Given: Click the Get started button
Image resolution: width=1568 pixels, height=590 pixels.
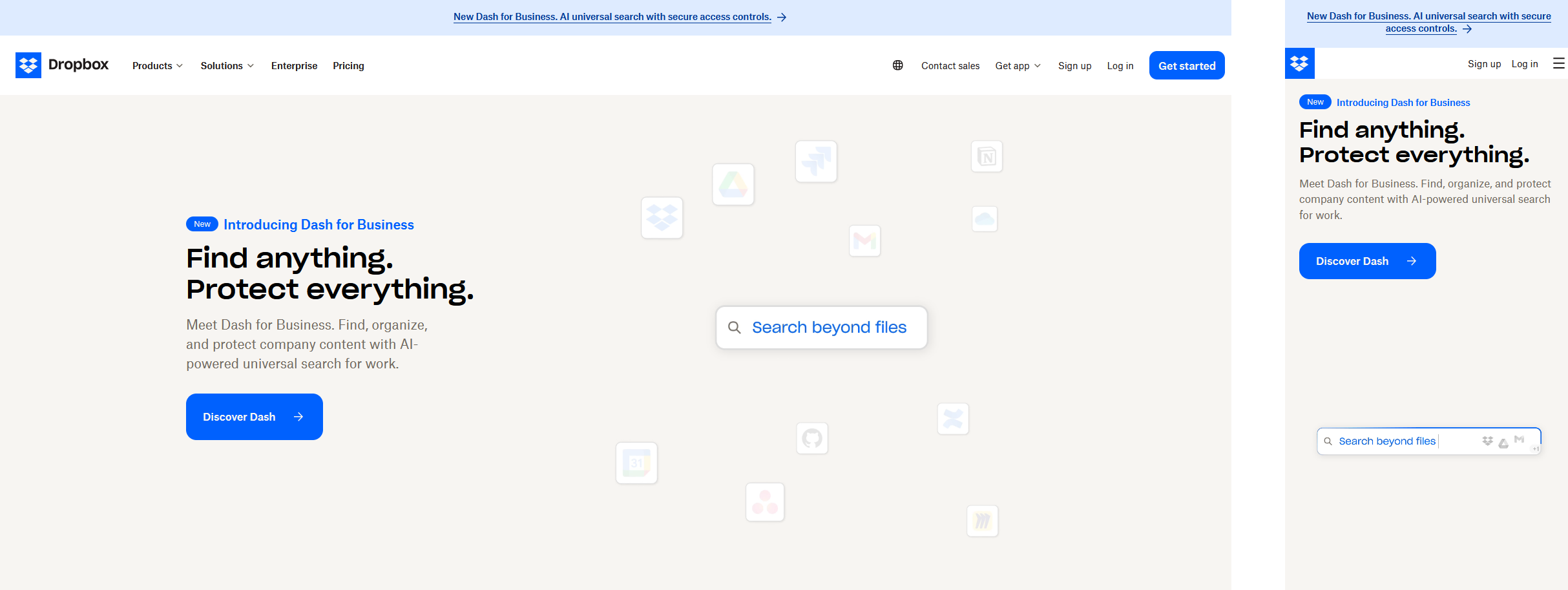Looking at the screenshot, I should [1187, 65].
